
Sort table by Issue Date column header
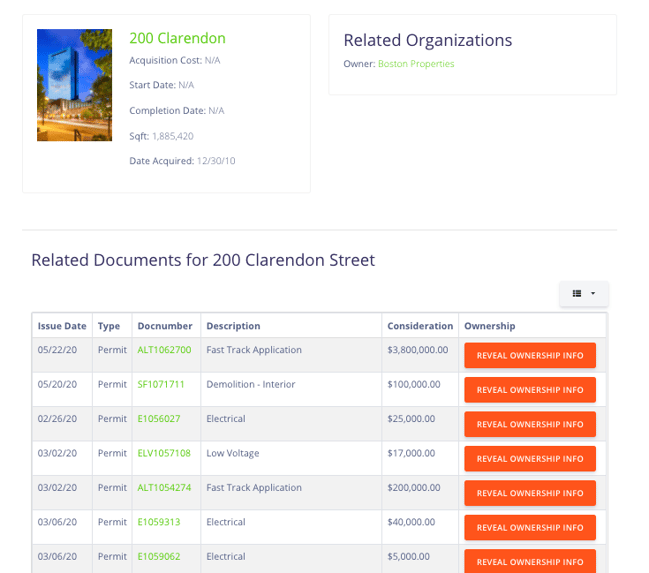pyautogui.click(x=62, y=326)
